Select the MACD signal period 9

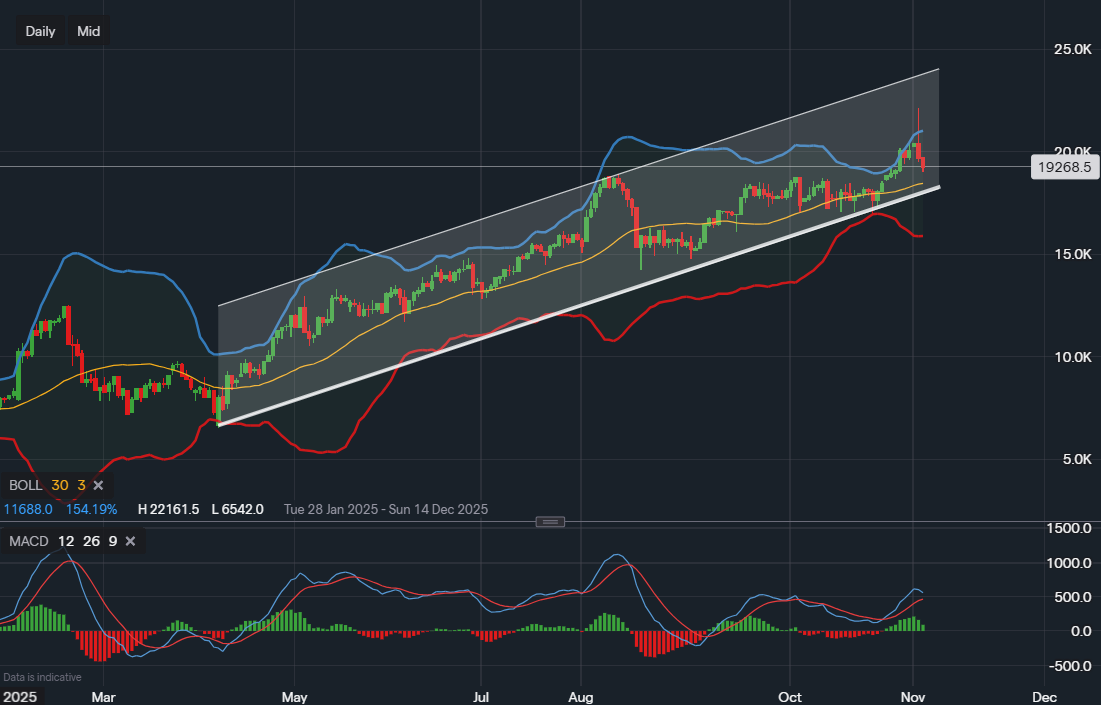tap(112, 541)
